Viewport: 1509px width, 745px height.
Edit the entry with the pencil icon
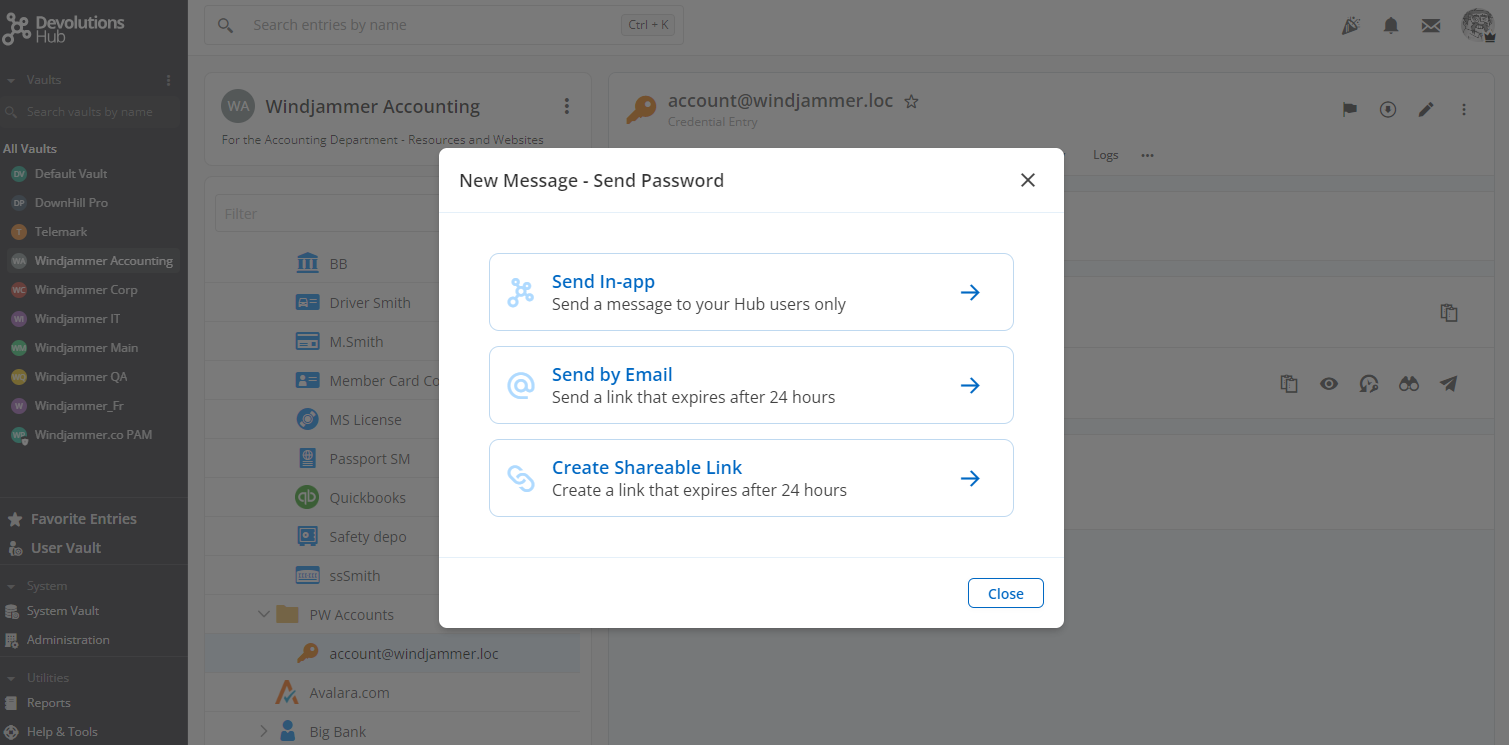click(x=1426, y=109)
